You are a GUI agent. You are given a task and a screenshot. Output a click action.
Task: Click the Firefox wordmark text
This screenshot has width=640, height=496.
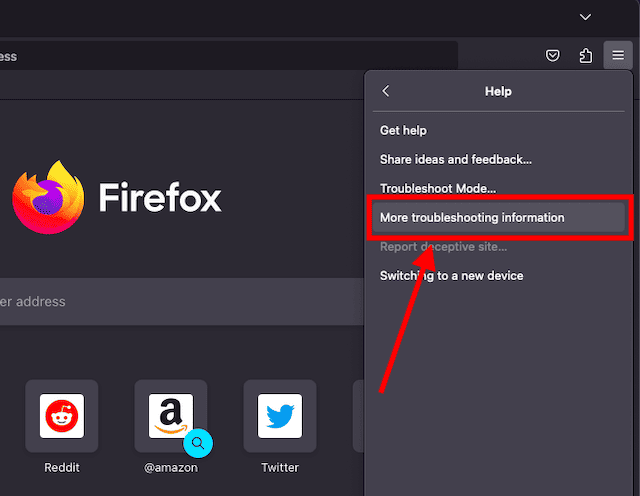coord(160,198)
